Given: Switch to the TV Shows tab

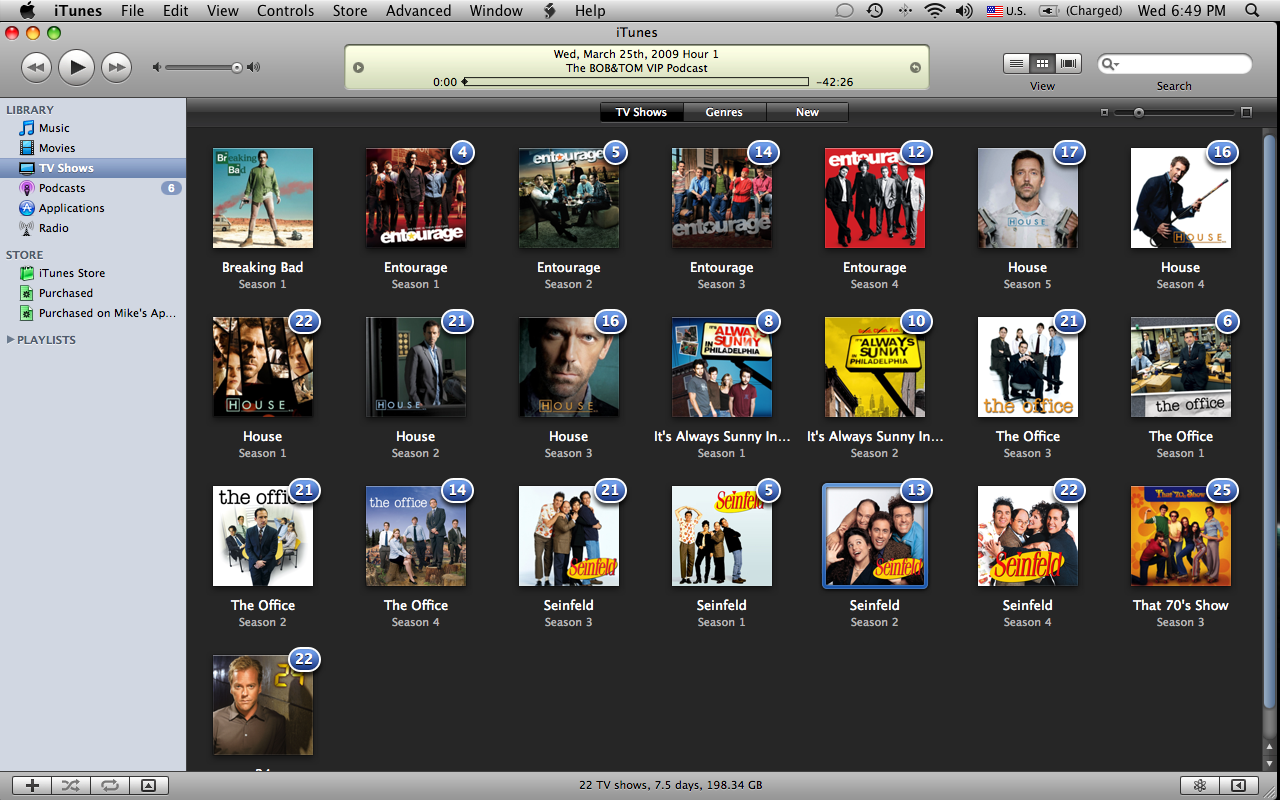Looking at the screenshot, I should [641, 112].
